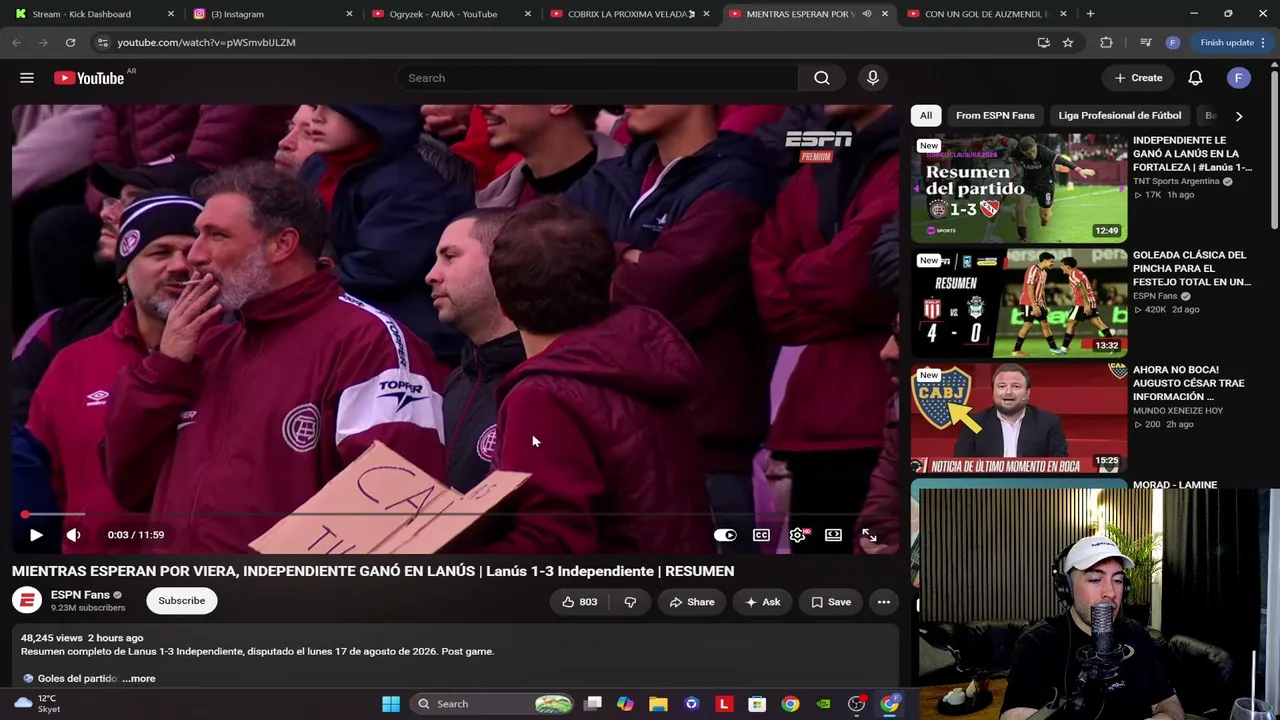The width and height of the screenshot is (1280, 720).
Task: Close the Instagram tab
Action: click(349, 14)
